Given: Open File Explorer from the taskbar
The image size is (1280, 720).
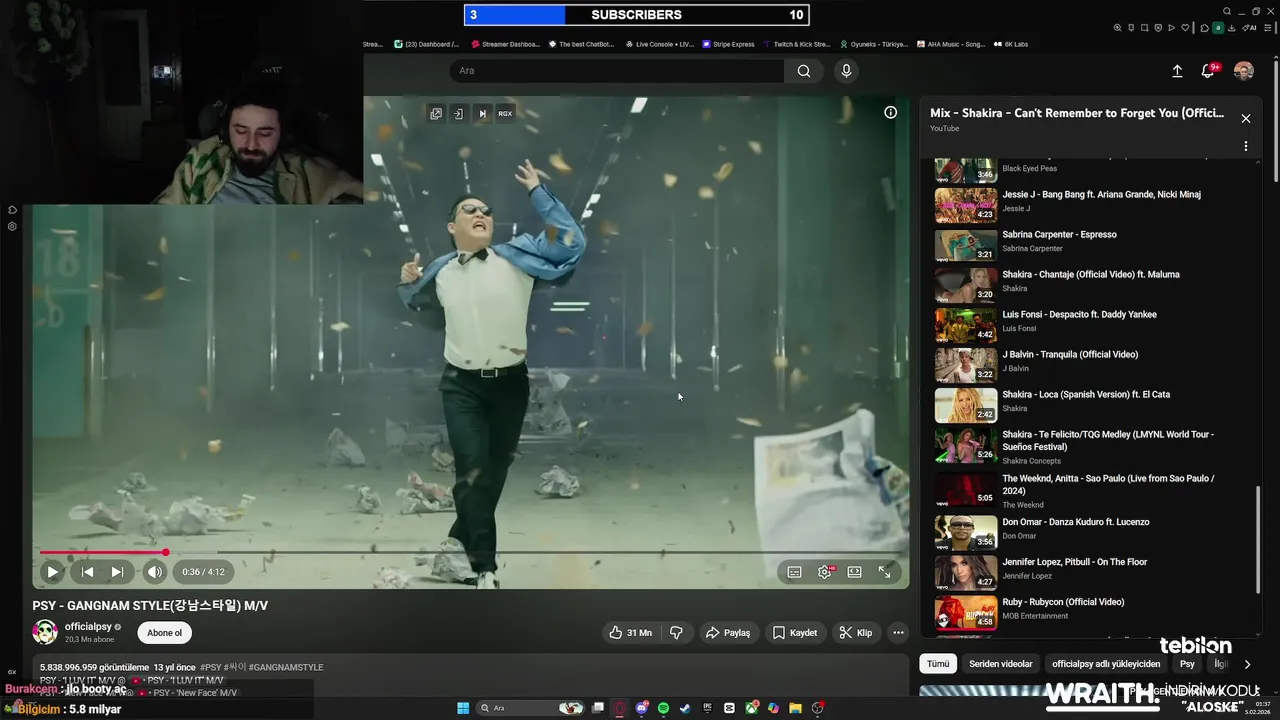Looking at the screenshot, I should 795,708.
